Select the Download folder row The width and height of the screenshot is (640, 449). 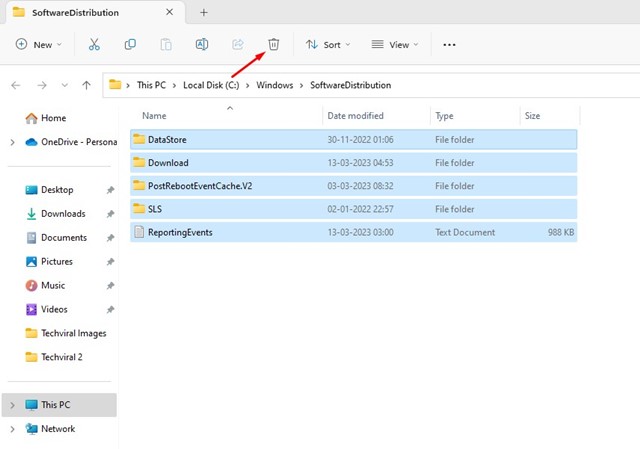(x=353, y=163)
